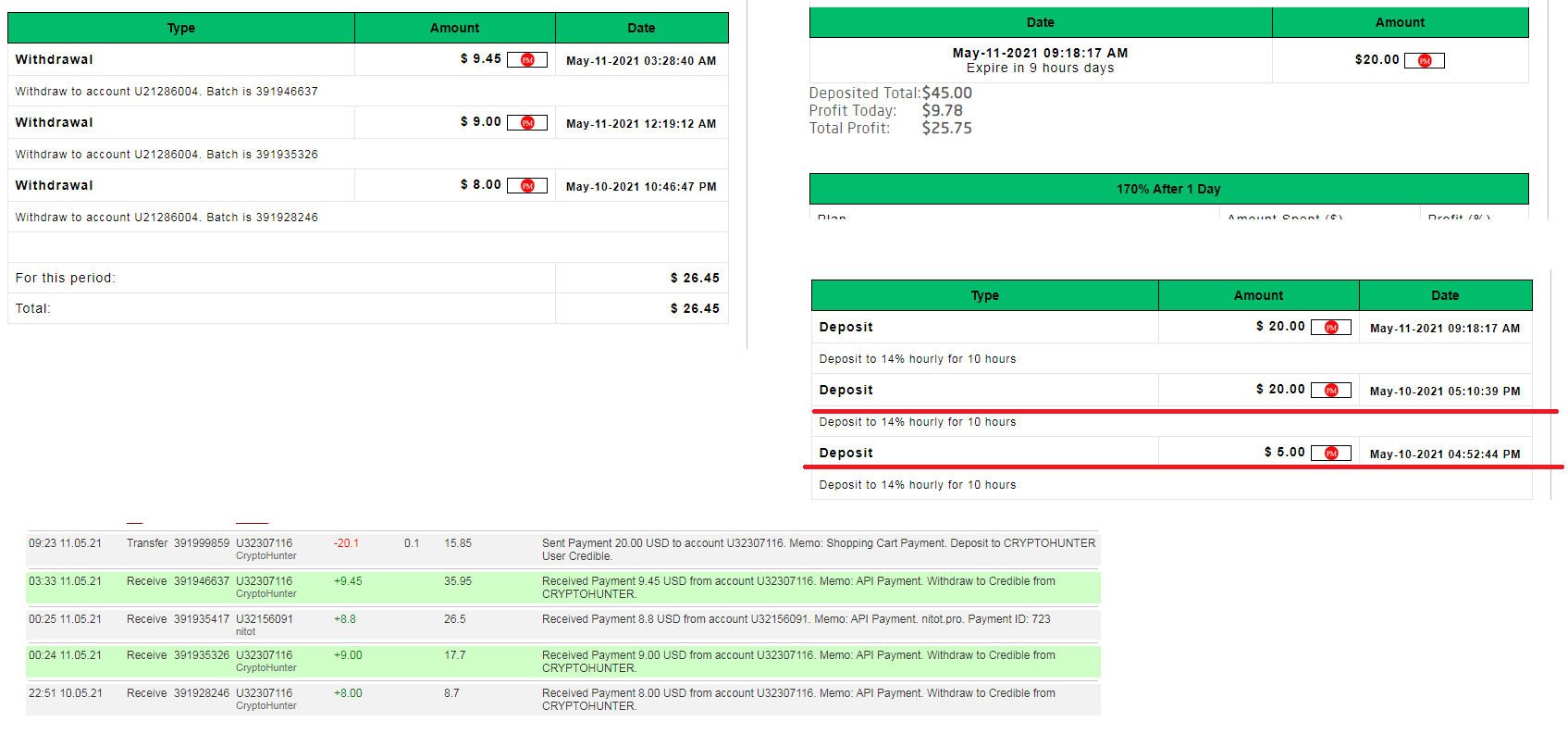Click account U32156091 nitot entry
The width and height of the screenshot is (1568, 734).
pos(265,619)
